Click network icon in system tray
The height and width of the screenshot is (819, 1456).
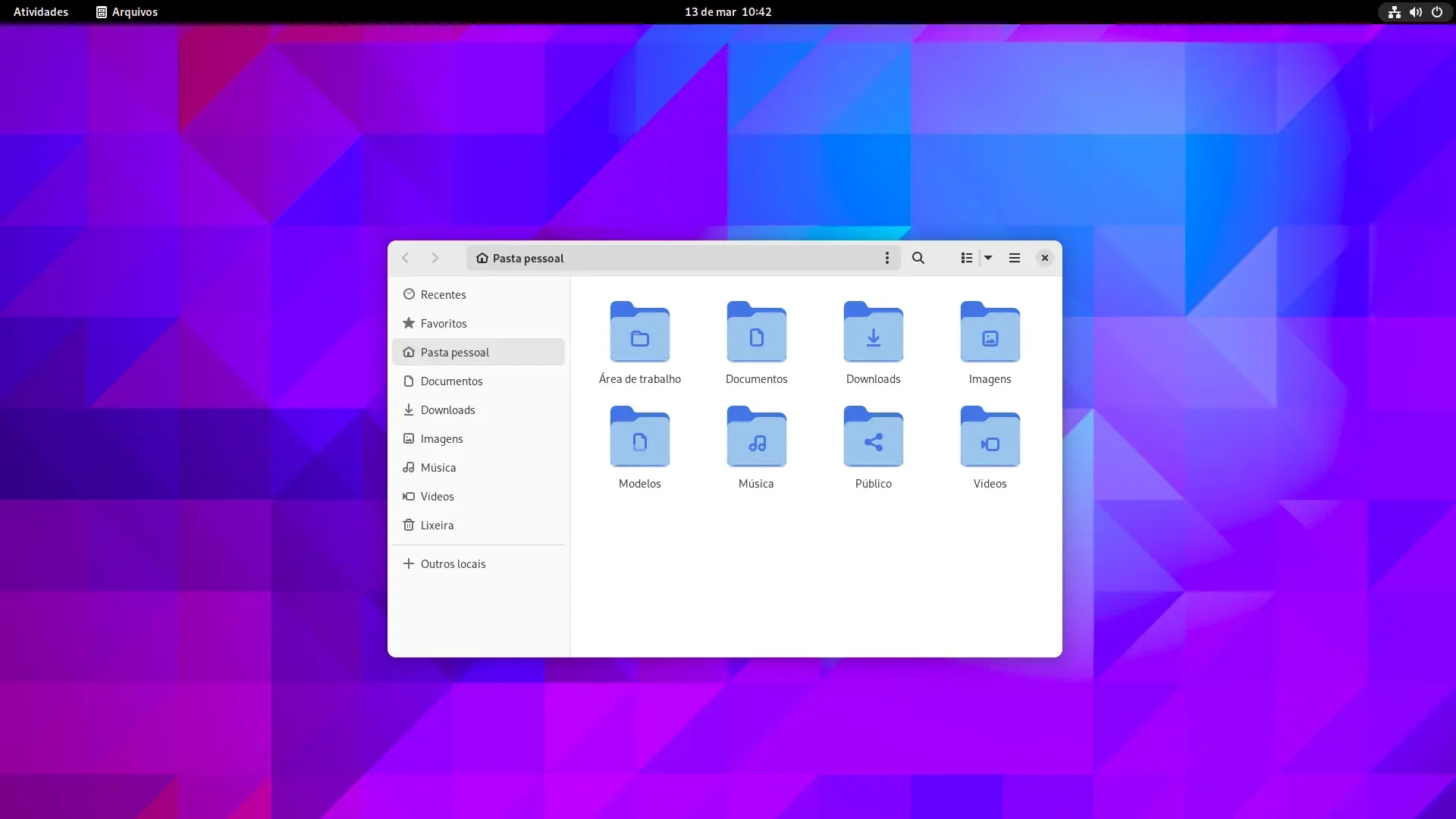pos(1394,12)
